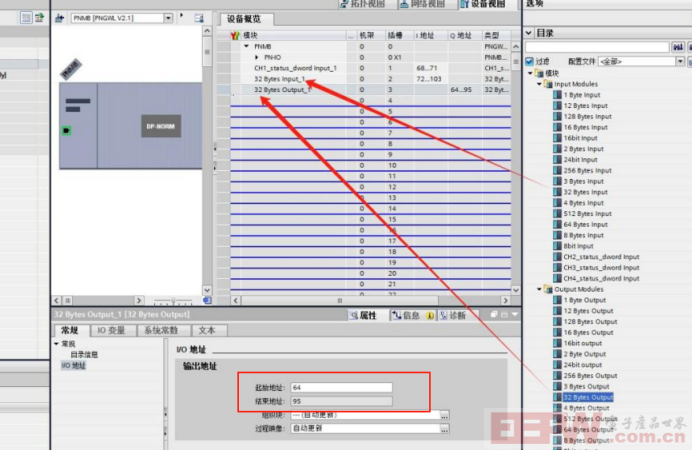Select the 128 Bytes Output module icon
The height and width of the screenshot is (450, 692).
[x=557, y=322]
